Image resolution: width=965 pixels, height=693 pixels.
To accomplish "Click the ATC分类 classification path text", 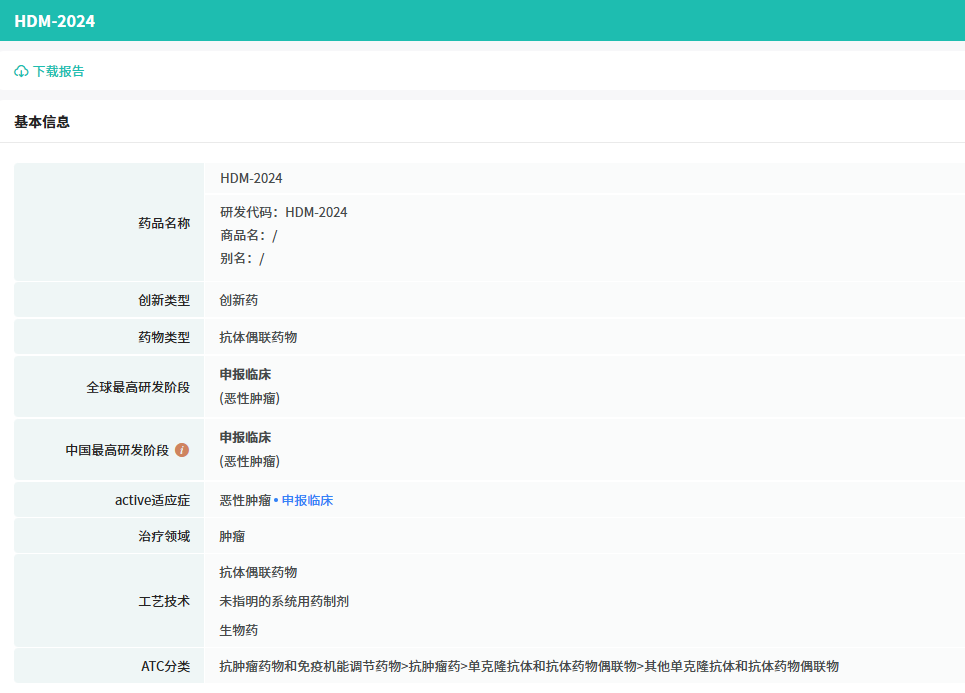I will [x=529, y=666].
